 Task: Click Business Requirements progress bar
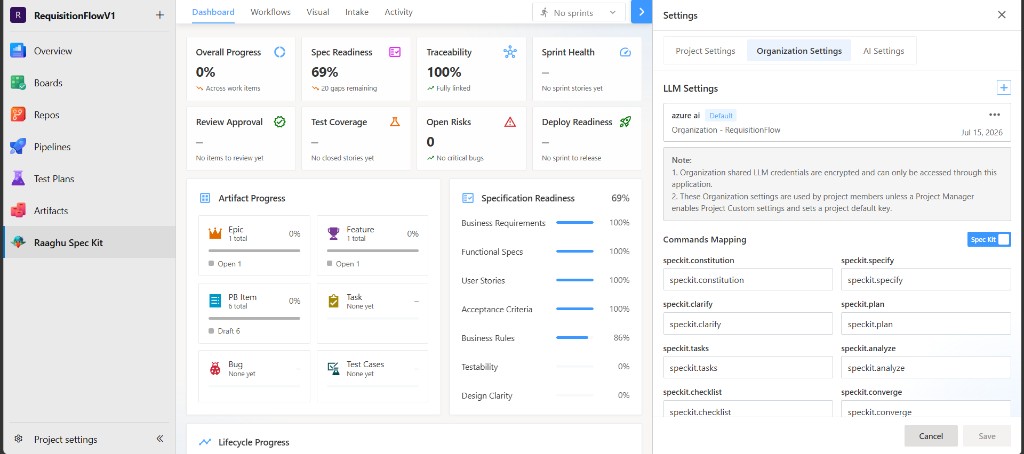(575, 223)
